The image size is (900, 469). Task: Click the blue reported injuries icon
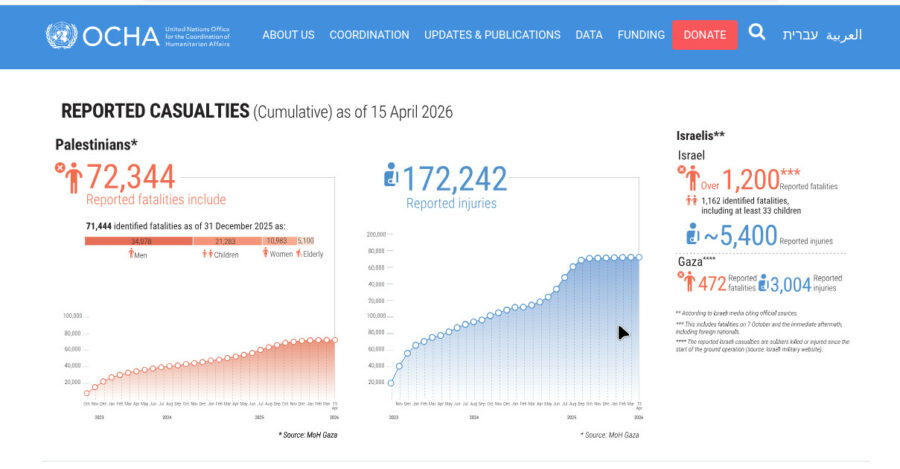(392, 177)
